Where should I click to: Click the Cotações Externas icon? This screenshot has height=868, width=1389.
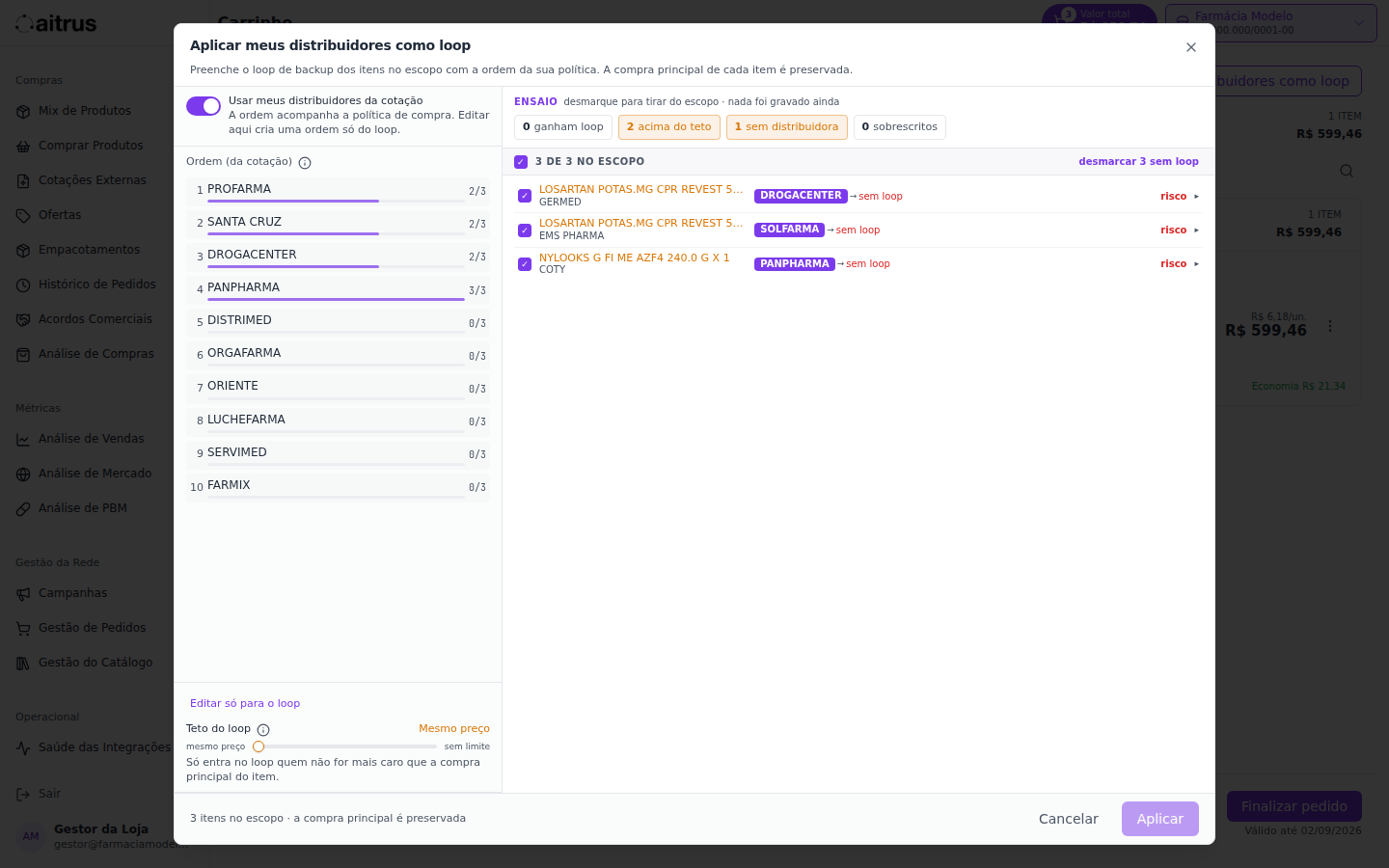pyautogui.click(x=23, y=181)
